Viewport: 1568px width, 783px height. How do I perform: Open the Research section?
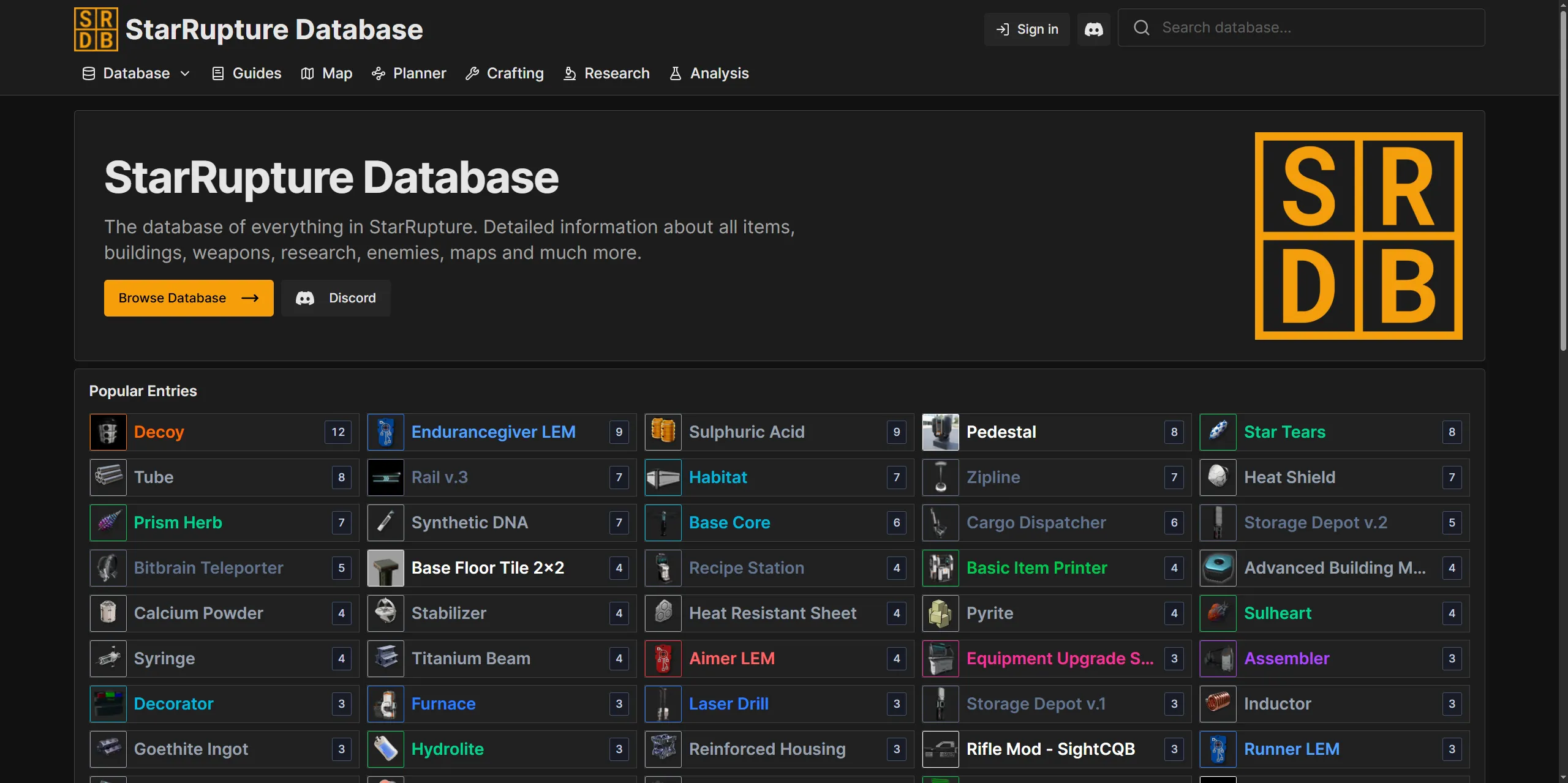606,73
